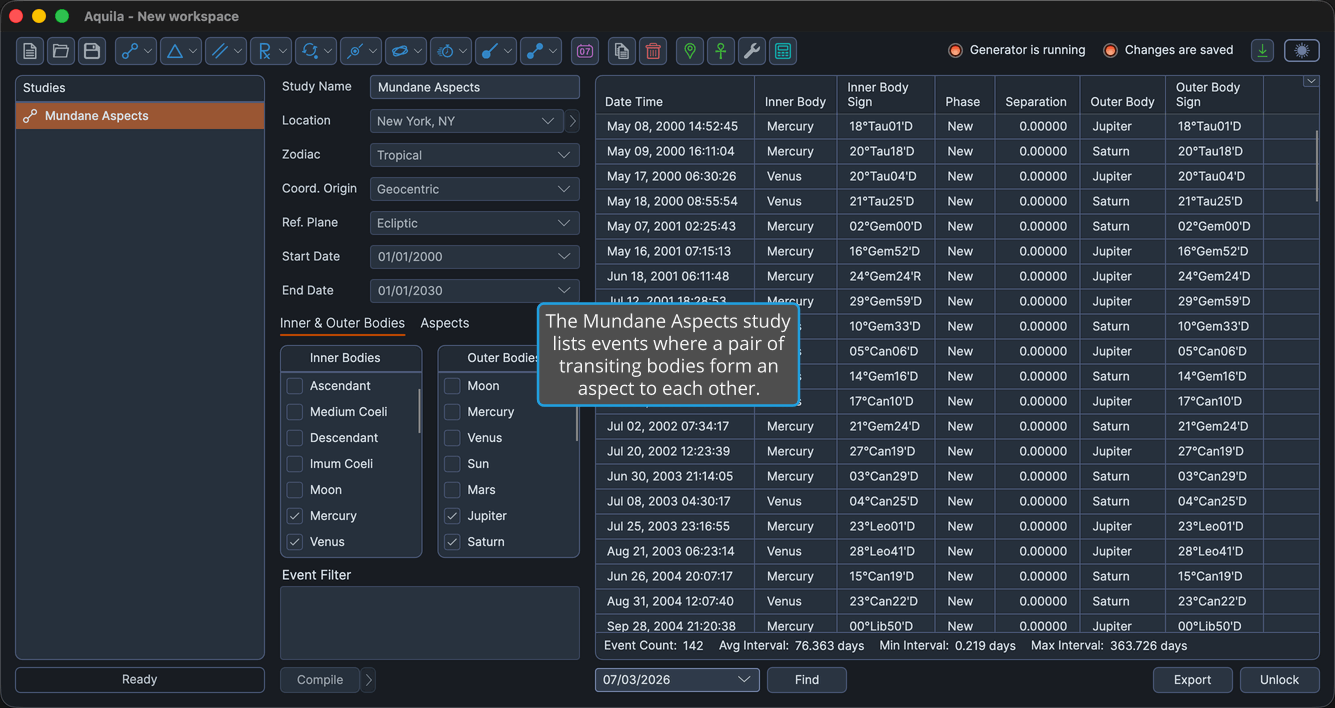Click the Export button
This screenshot has width=1335, height=708.
(1193, 680)
